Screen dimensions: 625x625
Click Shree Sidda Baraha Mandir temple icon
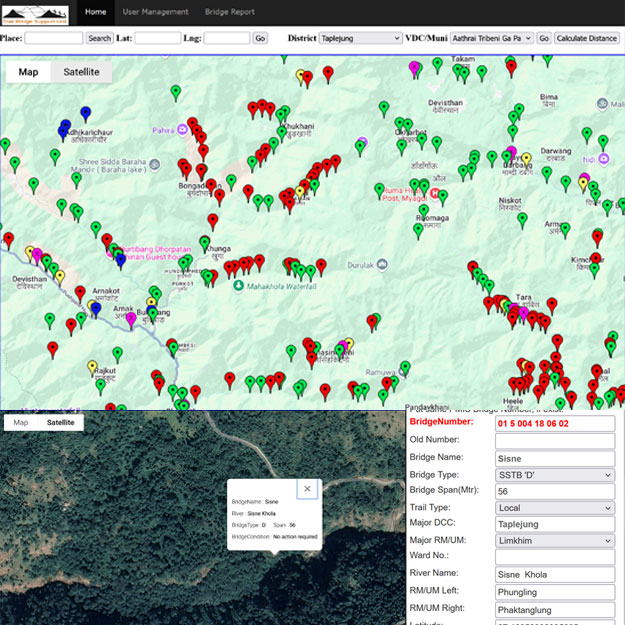pyautogui.click(x=155, y=164)
